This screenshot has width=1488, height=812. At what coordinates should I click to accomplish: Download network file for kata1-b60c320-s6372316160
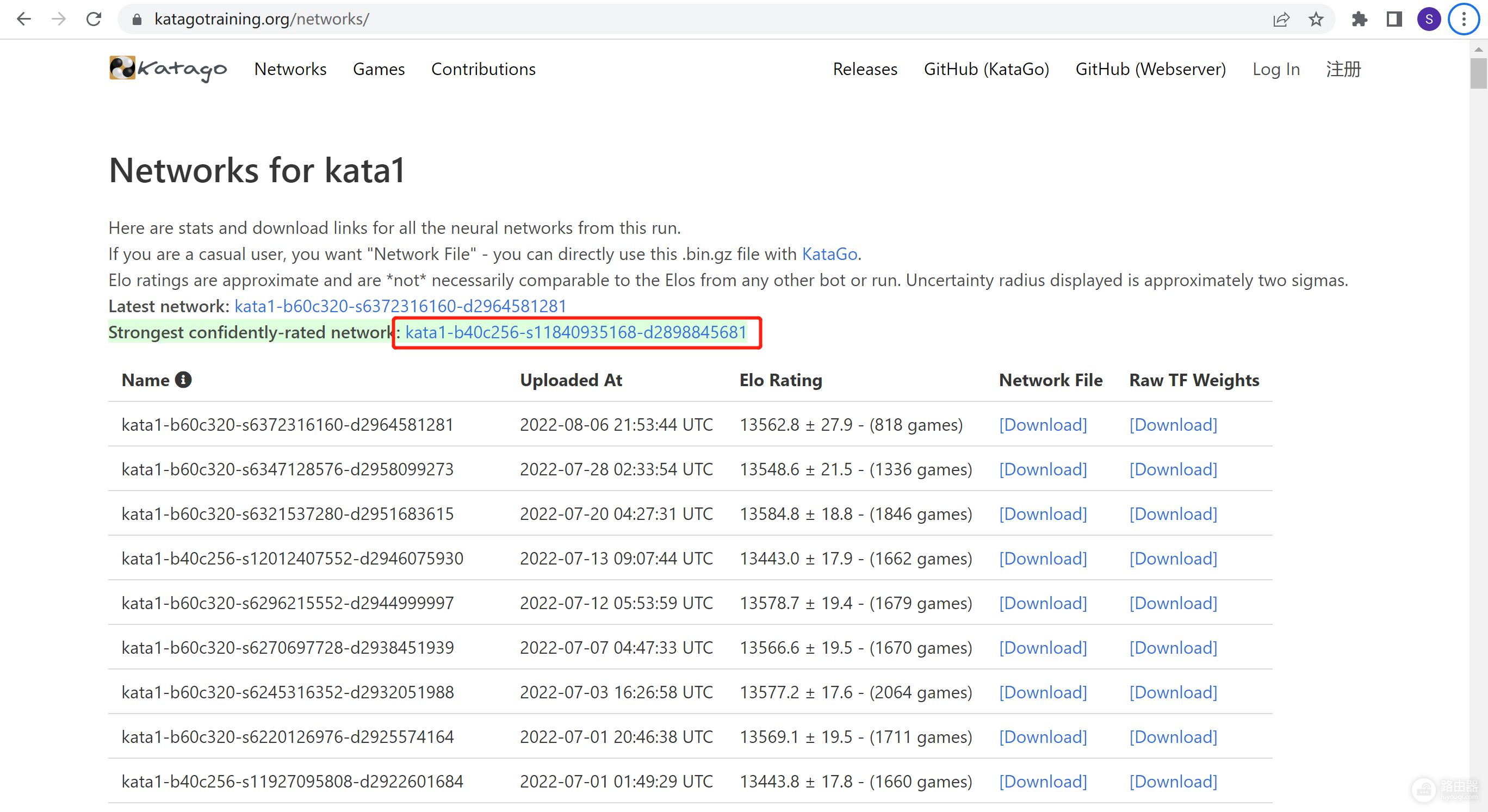1043,425
